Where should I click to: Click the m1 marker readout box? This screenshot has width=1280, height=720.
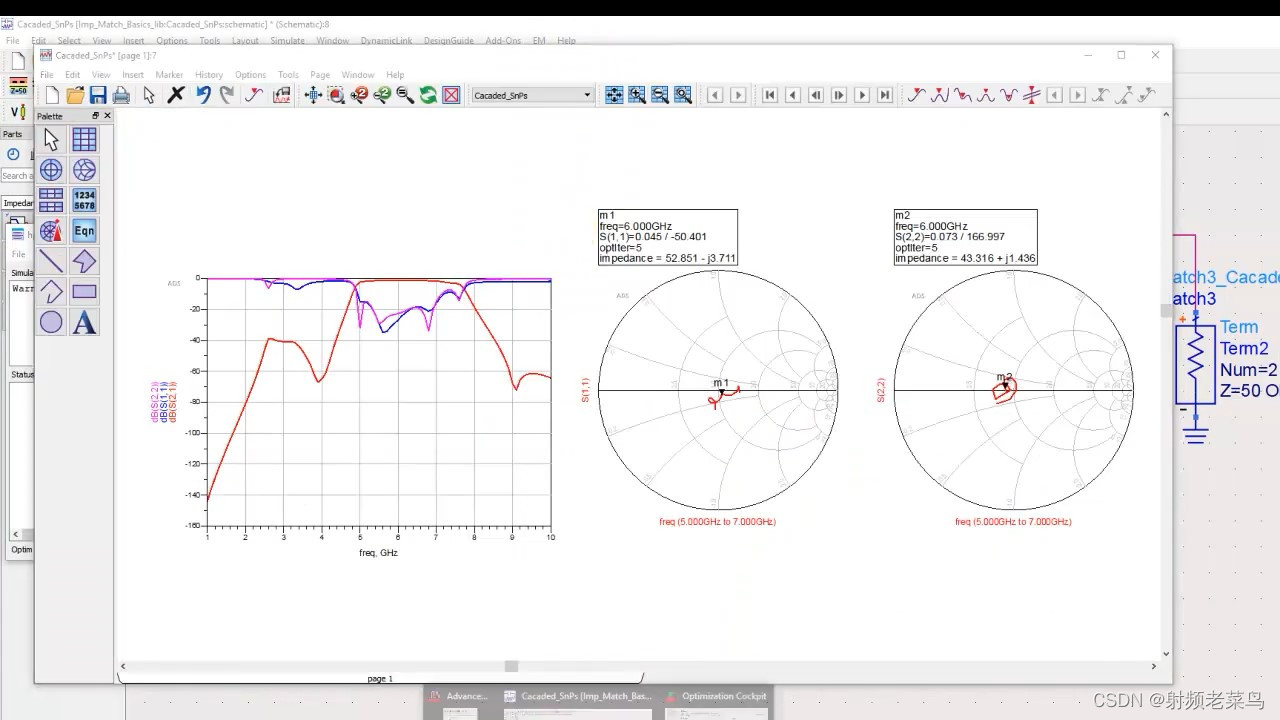coord(667,237)
